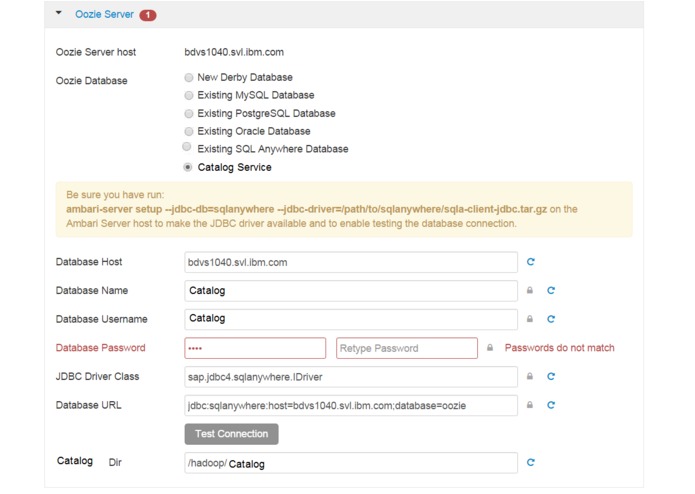This screenshot has width=695, height=494.
Task: Collapse the Oozie Server section triangle
Action: click(59, 13)
